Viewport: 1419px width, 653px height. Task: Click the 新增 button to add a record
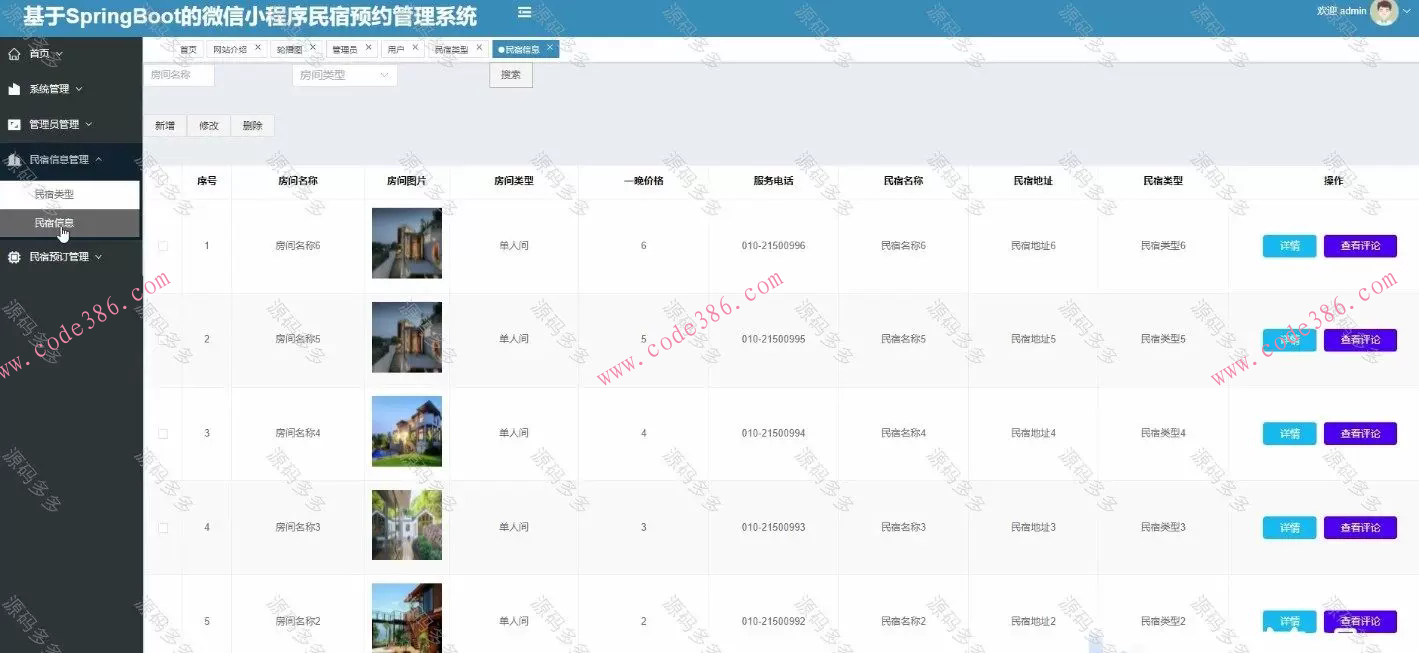pyautogui.click(x=164, y=125)
